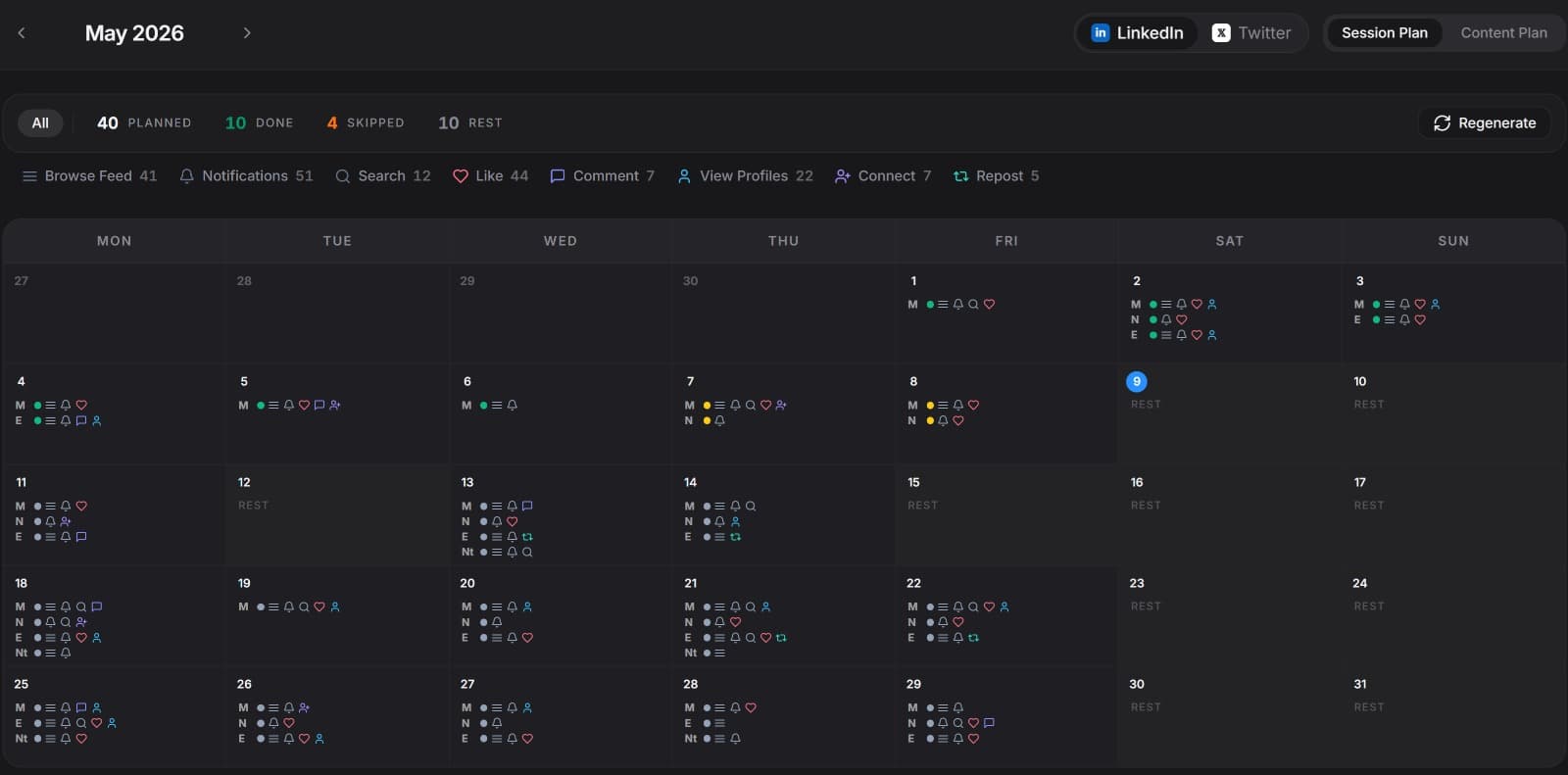Click the date number 27 in the last row
Viewport: 1568px width, 775px height.
467,684
